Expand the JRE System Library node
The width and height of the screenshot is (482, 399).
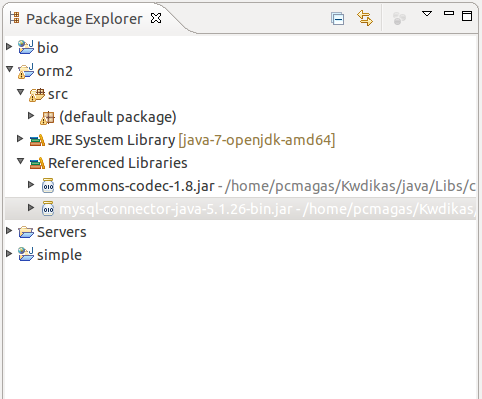click(20, 139)
